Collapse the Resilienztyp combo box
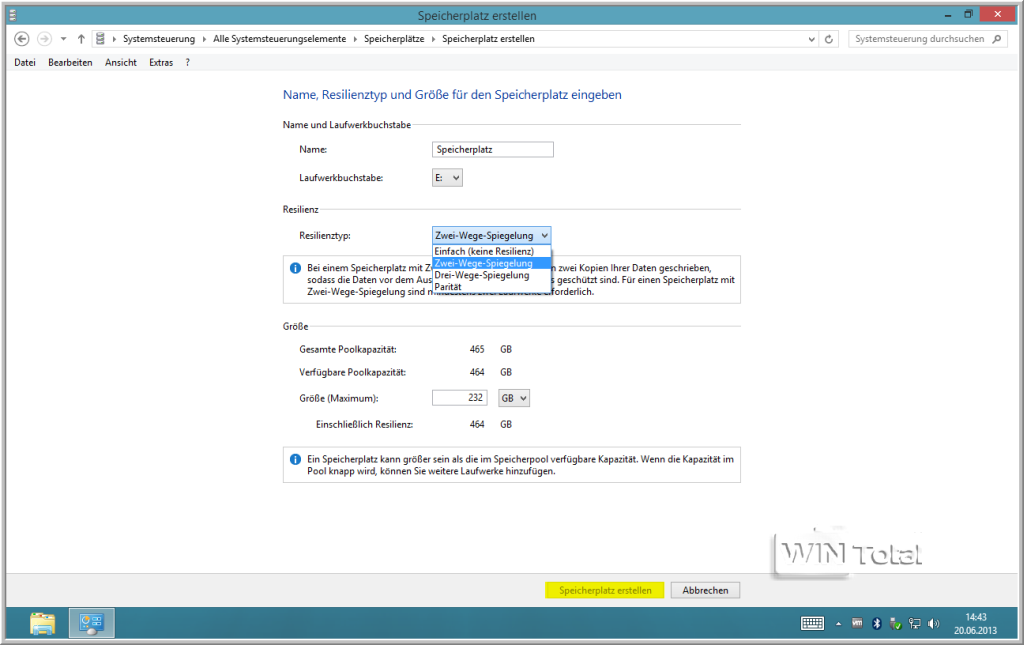1024x645 pixels. tap(491, 235)
